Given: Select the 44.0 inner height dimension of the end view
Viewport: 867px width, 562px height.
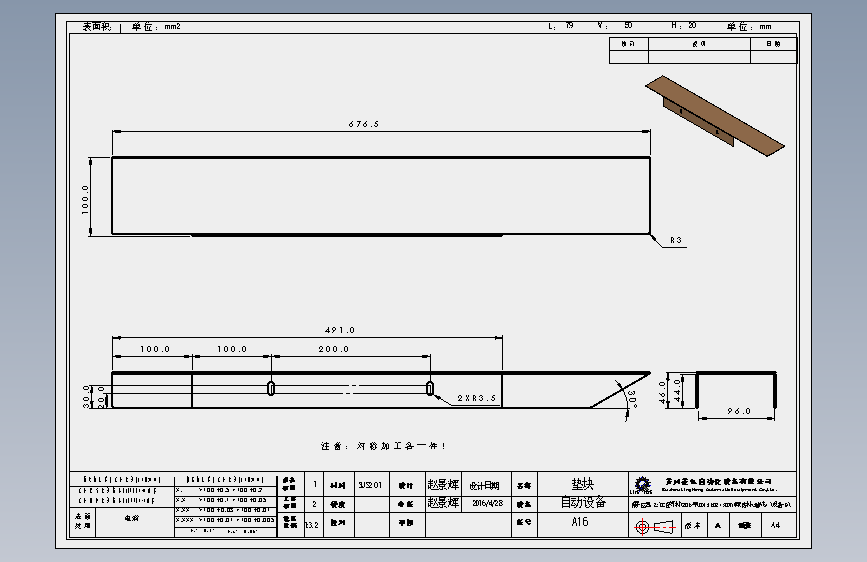Looking at the screenshot, I should 677,391.
